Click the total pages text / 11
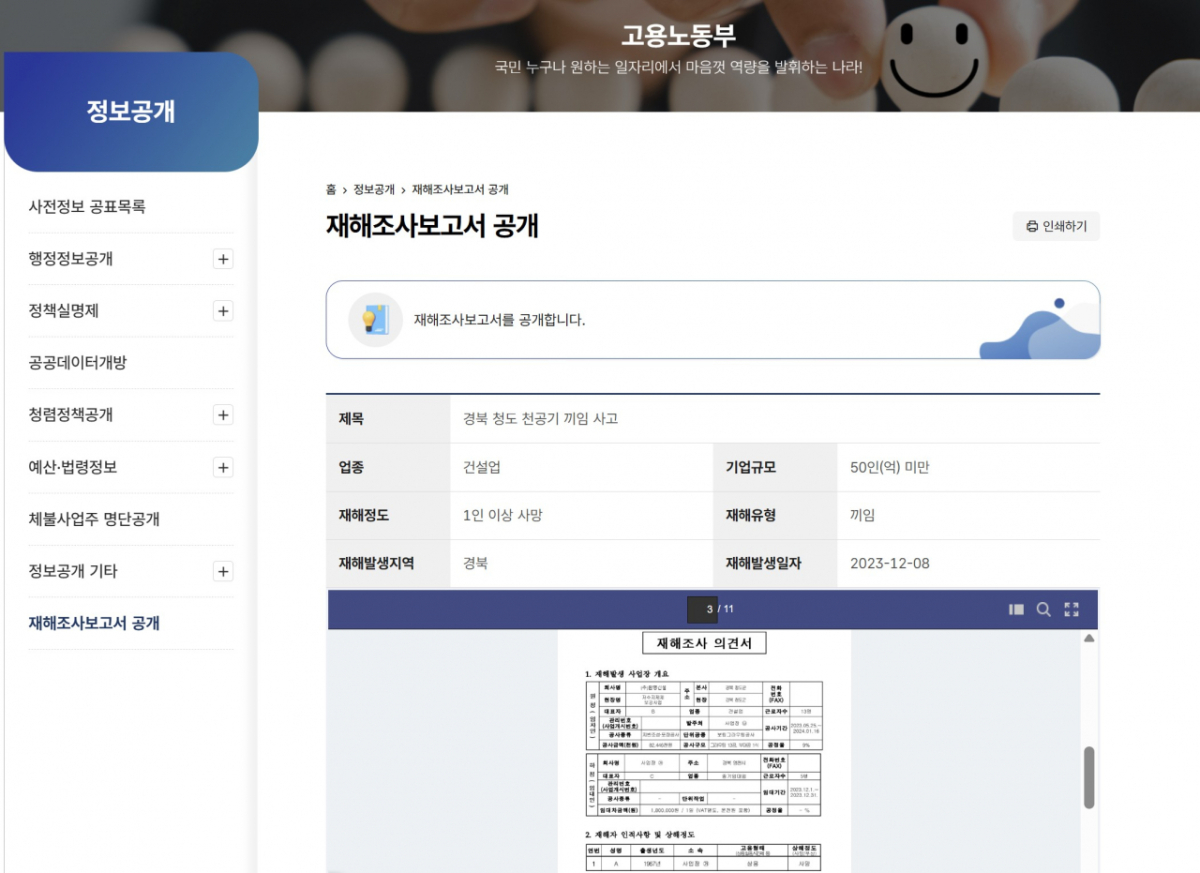 (x=727, y=609)
